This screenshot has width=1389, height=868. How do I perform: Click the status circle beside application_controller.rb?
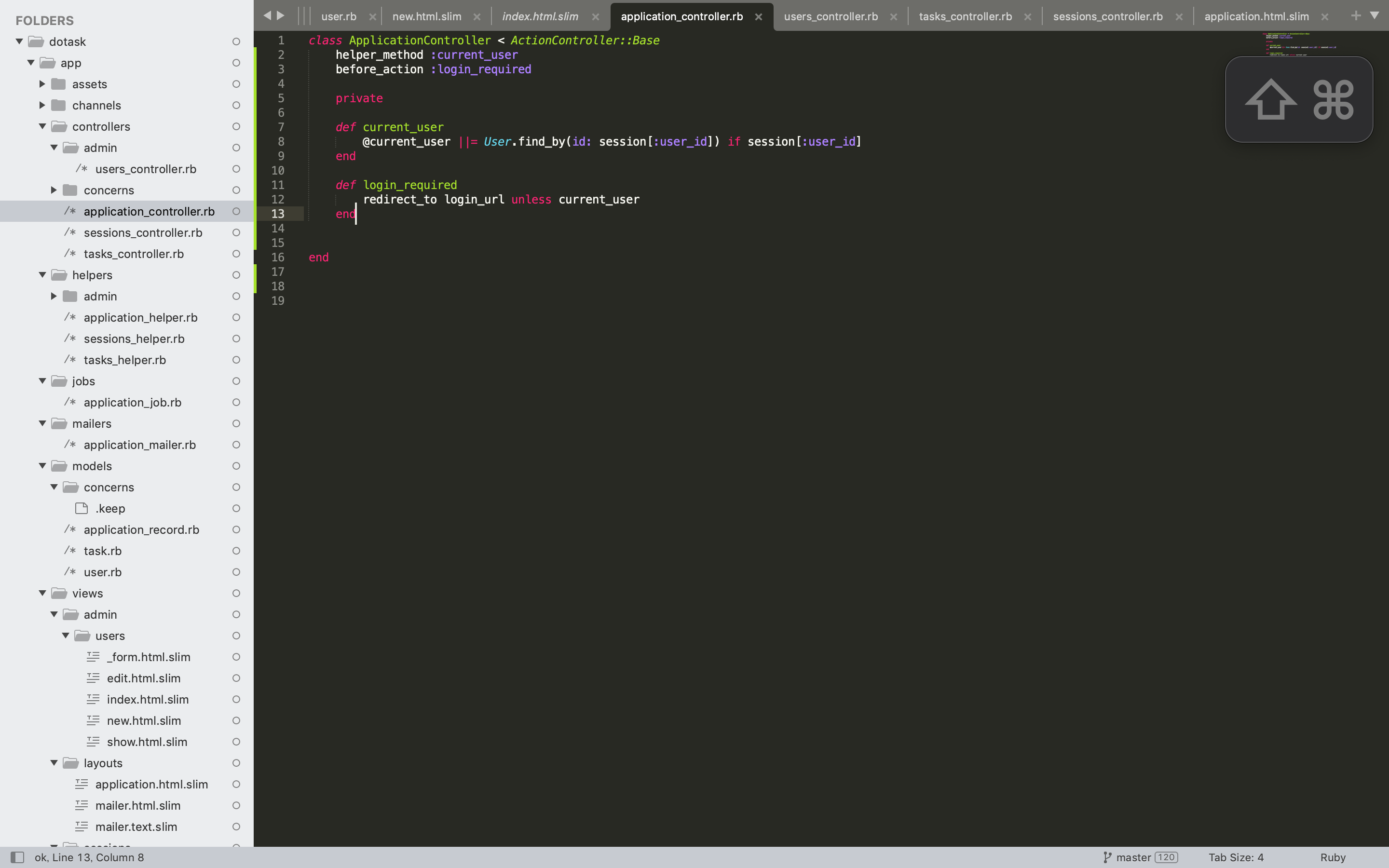tap(236, 211)
